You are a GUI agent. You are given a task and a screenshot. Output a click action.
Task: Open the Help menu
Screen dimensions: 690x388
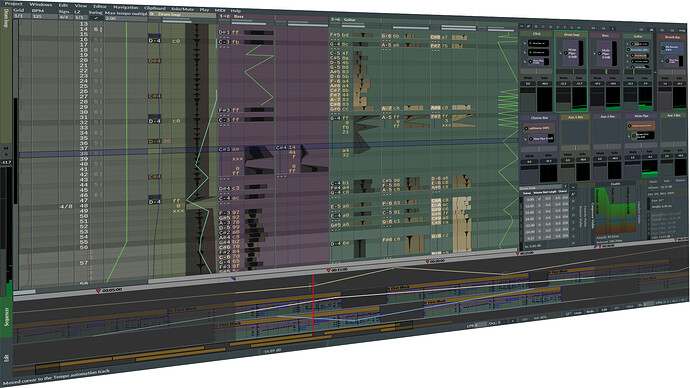click(236, 11)
